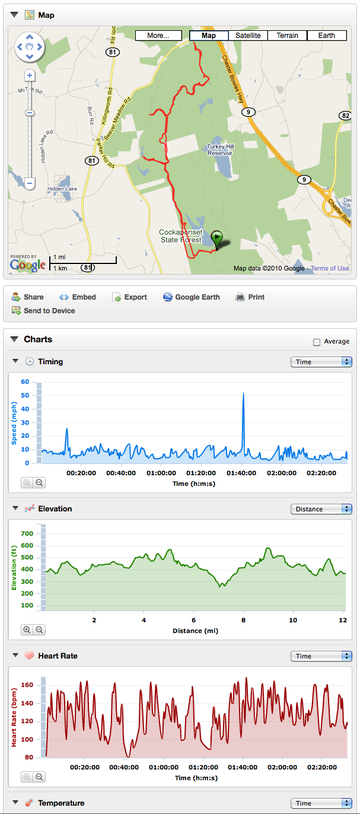Enable the Average checkbox

point(316,342)
